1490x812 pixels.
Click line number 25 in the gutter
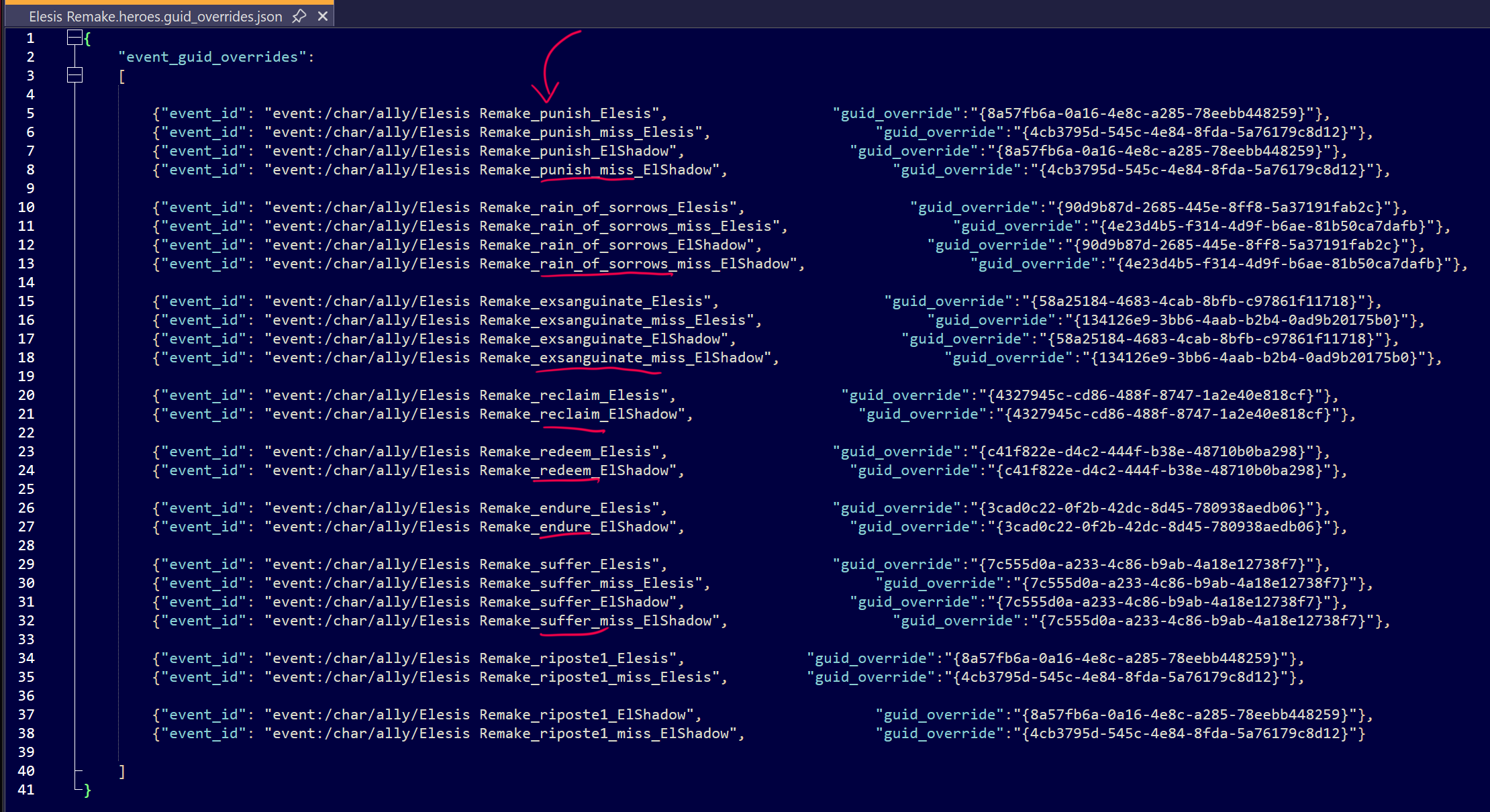click(26, 489)
